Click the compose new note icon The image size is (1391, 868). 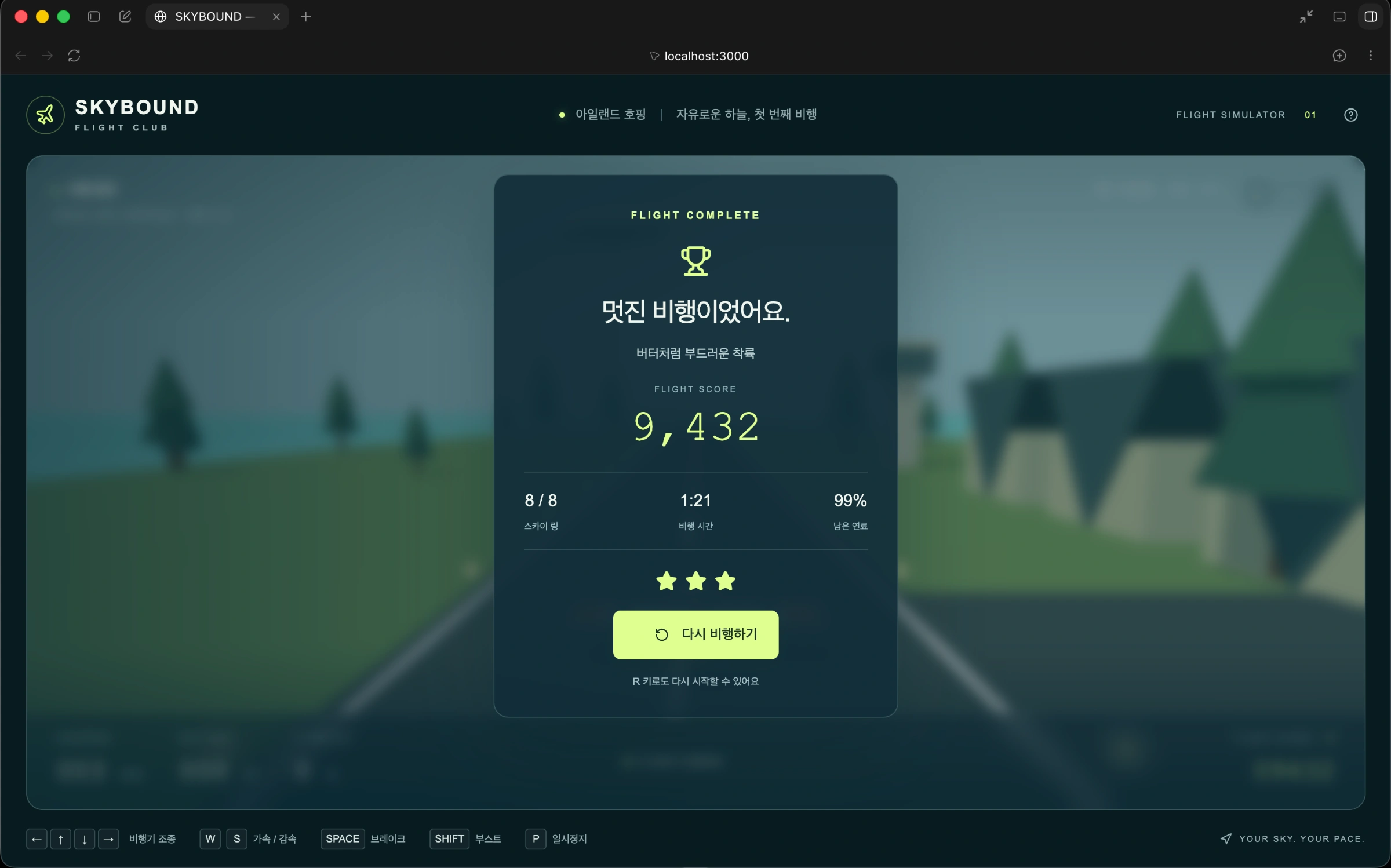pos(125,17)
